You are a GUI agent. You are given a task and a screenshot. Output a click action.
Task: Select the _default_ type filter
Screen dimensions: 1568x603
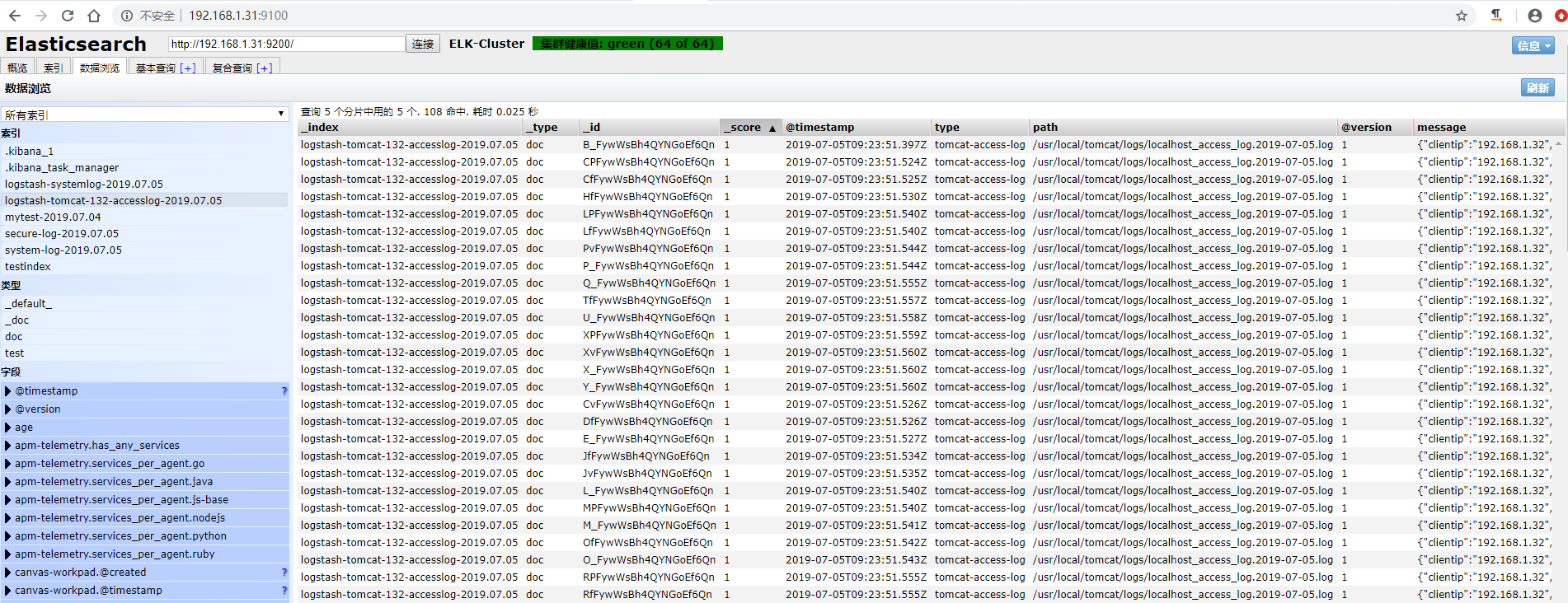145,304
